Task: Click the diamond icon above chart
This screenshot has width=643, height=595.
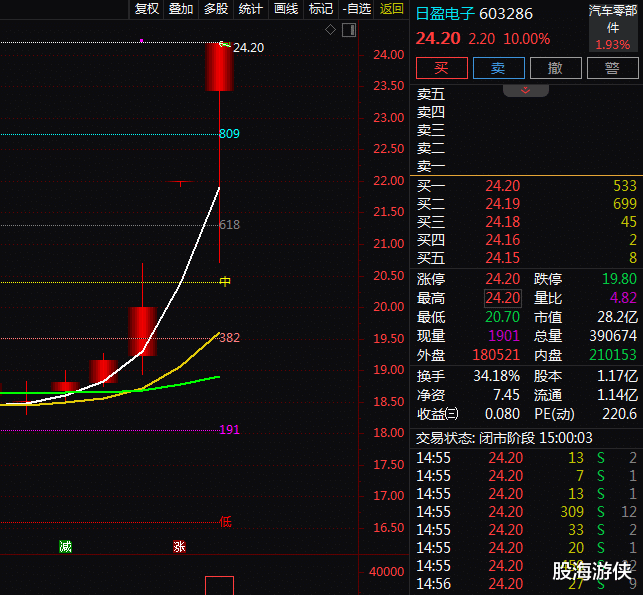Action: [331, 30]
